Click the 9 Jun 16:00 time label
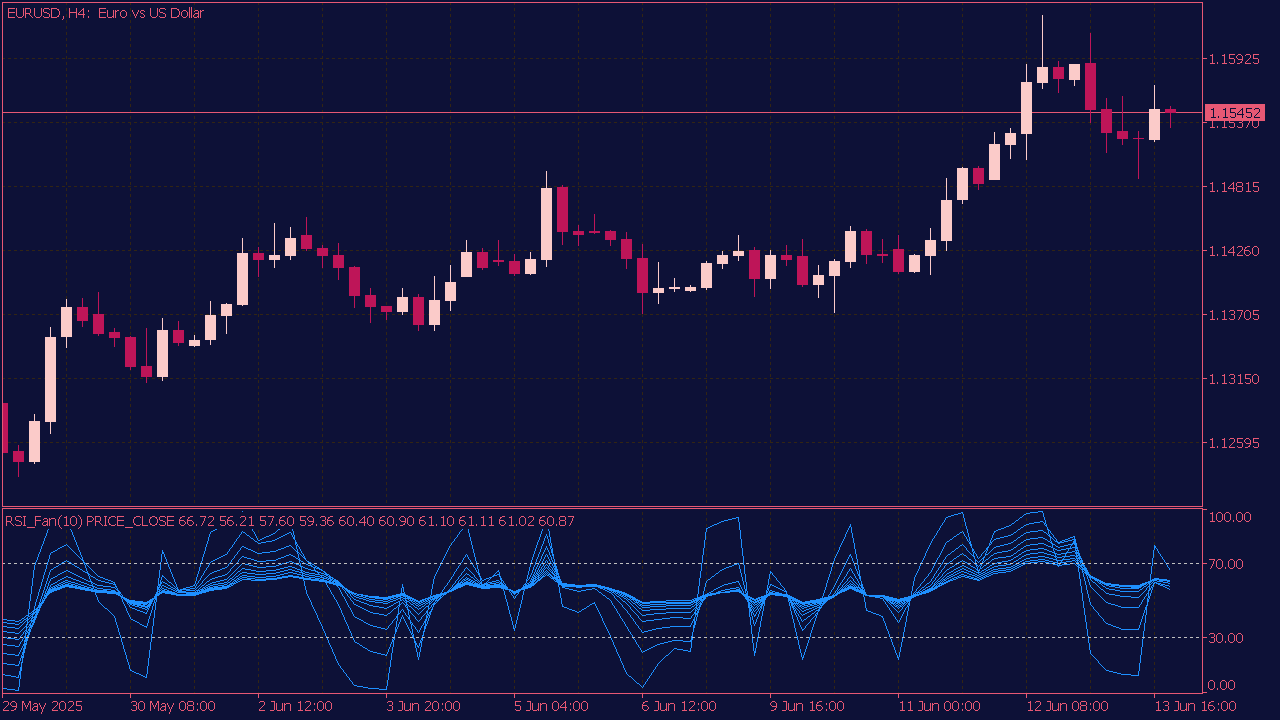 click(x=807, y=706)
